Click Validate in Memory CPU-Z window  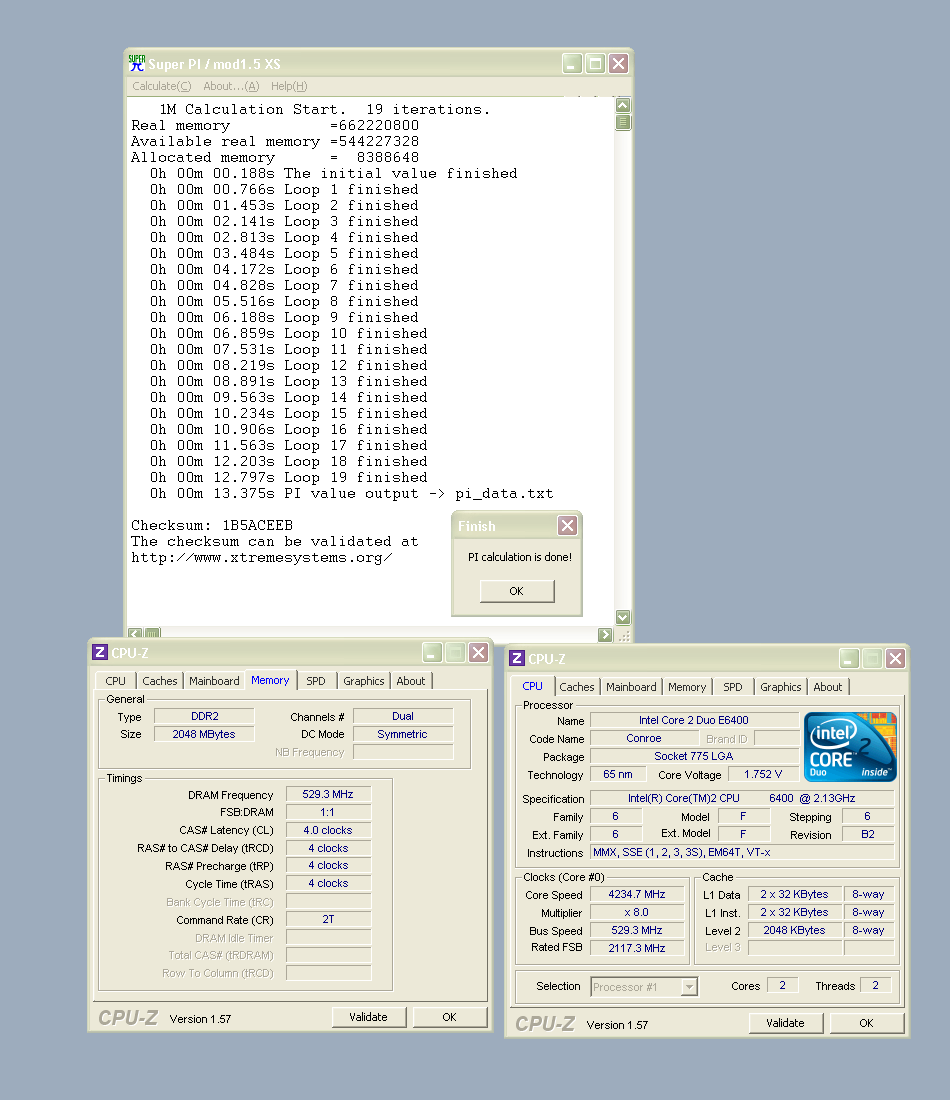coord(368,1017)
